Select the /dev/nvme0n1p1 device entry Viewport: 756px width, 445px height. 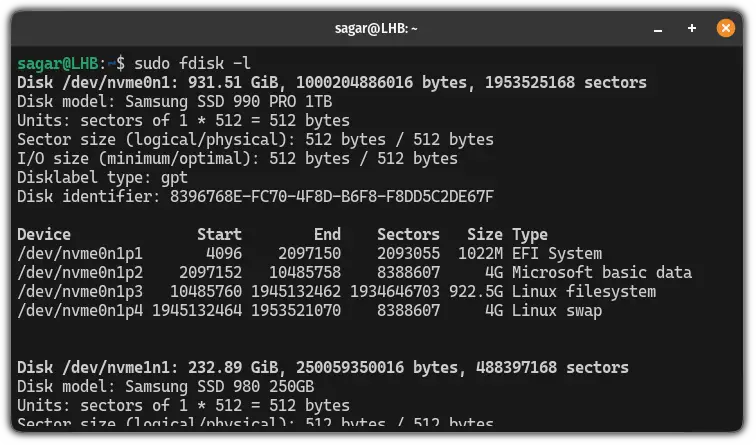[80, 254]
